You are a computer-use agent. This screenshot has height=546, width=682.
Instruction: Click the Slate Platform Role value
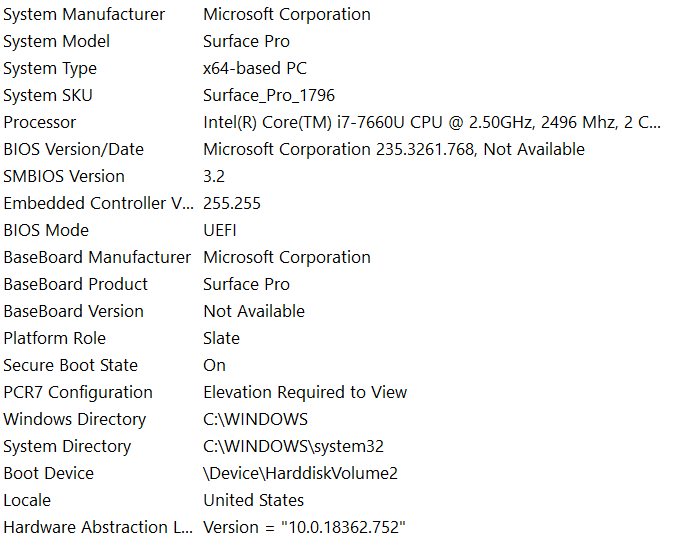point(221,339)
